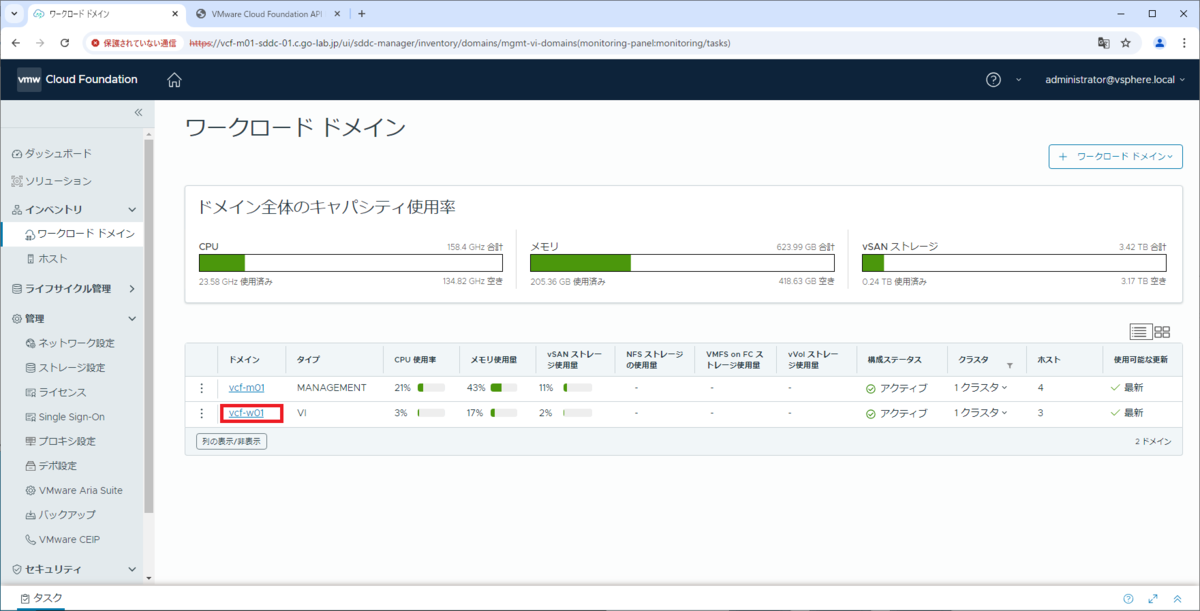Screen dimensions: 1200x611
Task: Open the browser profile icon
Action: pyautogui.click(x=1159, y=43)
